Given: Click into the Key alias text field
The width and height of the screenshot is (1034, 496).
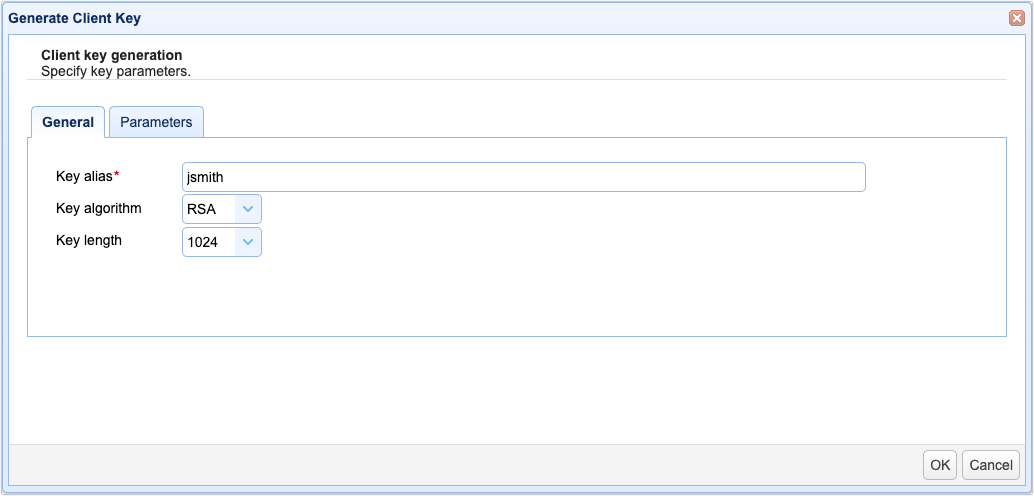Looking at the screenshot, I should pos(524,177).
